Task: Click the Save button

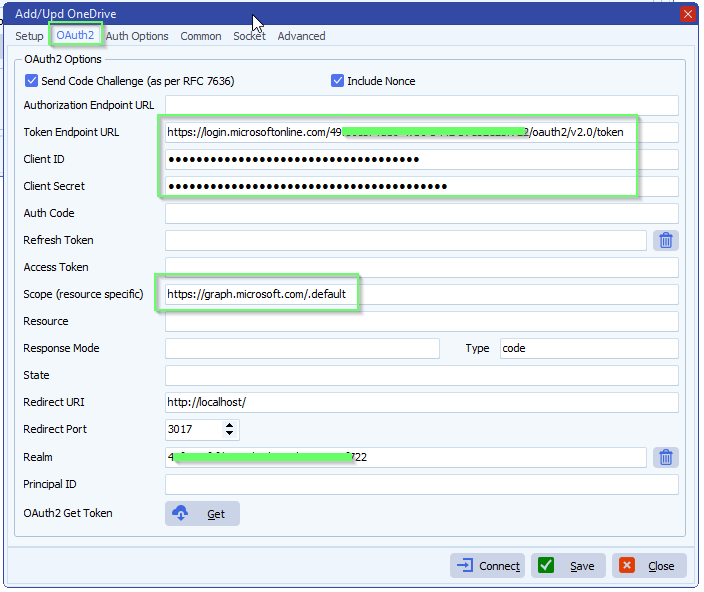Action: click(x=568, y=566)
